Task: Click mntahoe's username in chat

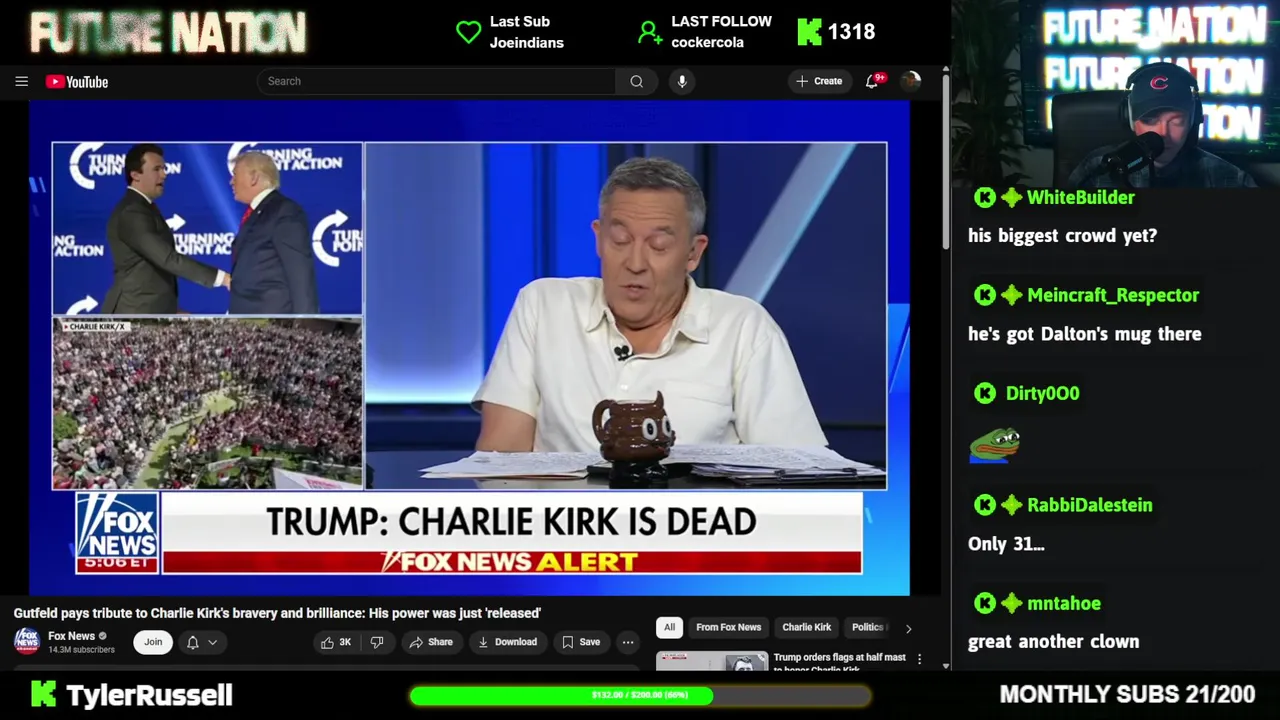Action: point(1063,603)
